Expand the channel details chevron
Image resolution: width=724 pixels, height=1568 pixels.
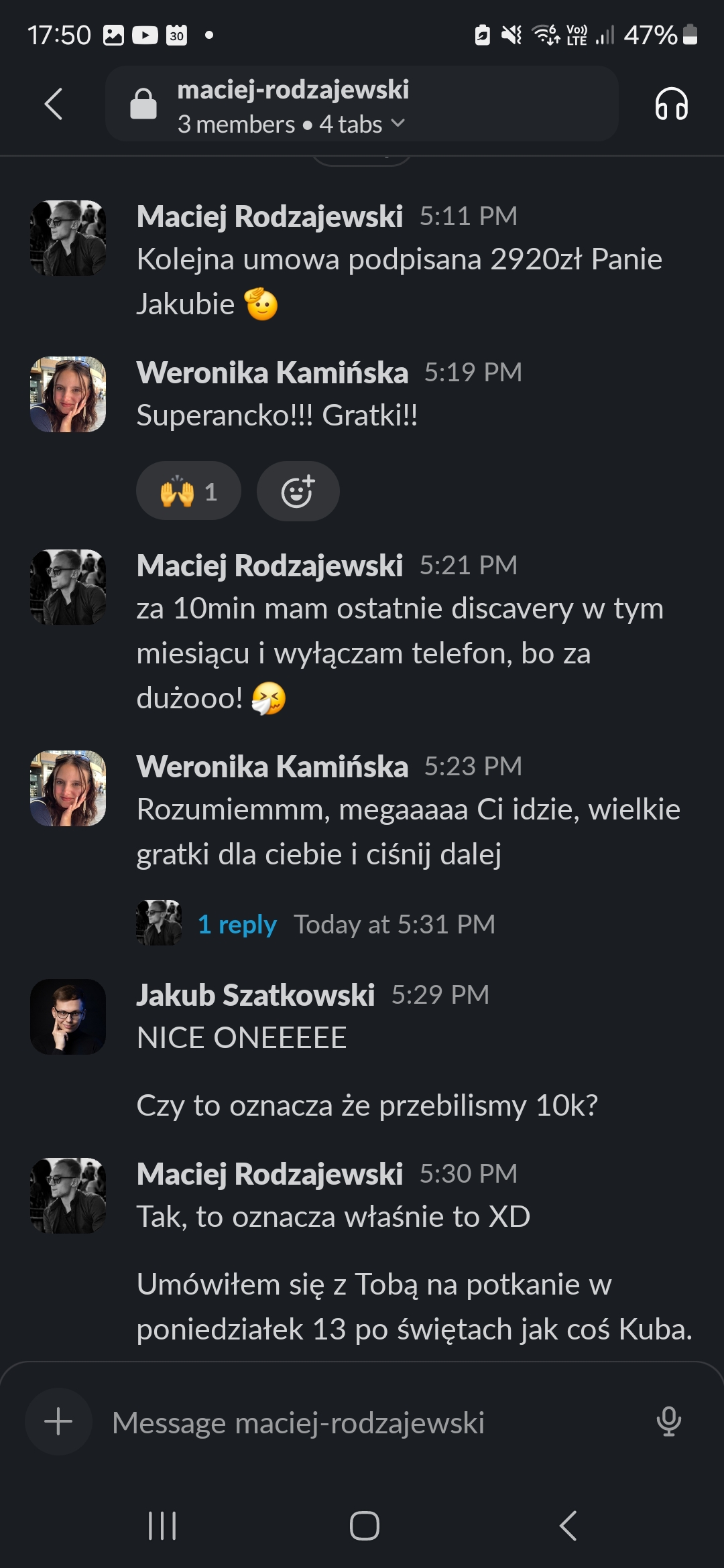(398, 123)
